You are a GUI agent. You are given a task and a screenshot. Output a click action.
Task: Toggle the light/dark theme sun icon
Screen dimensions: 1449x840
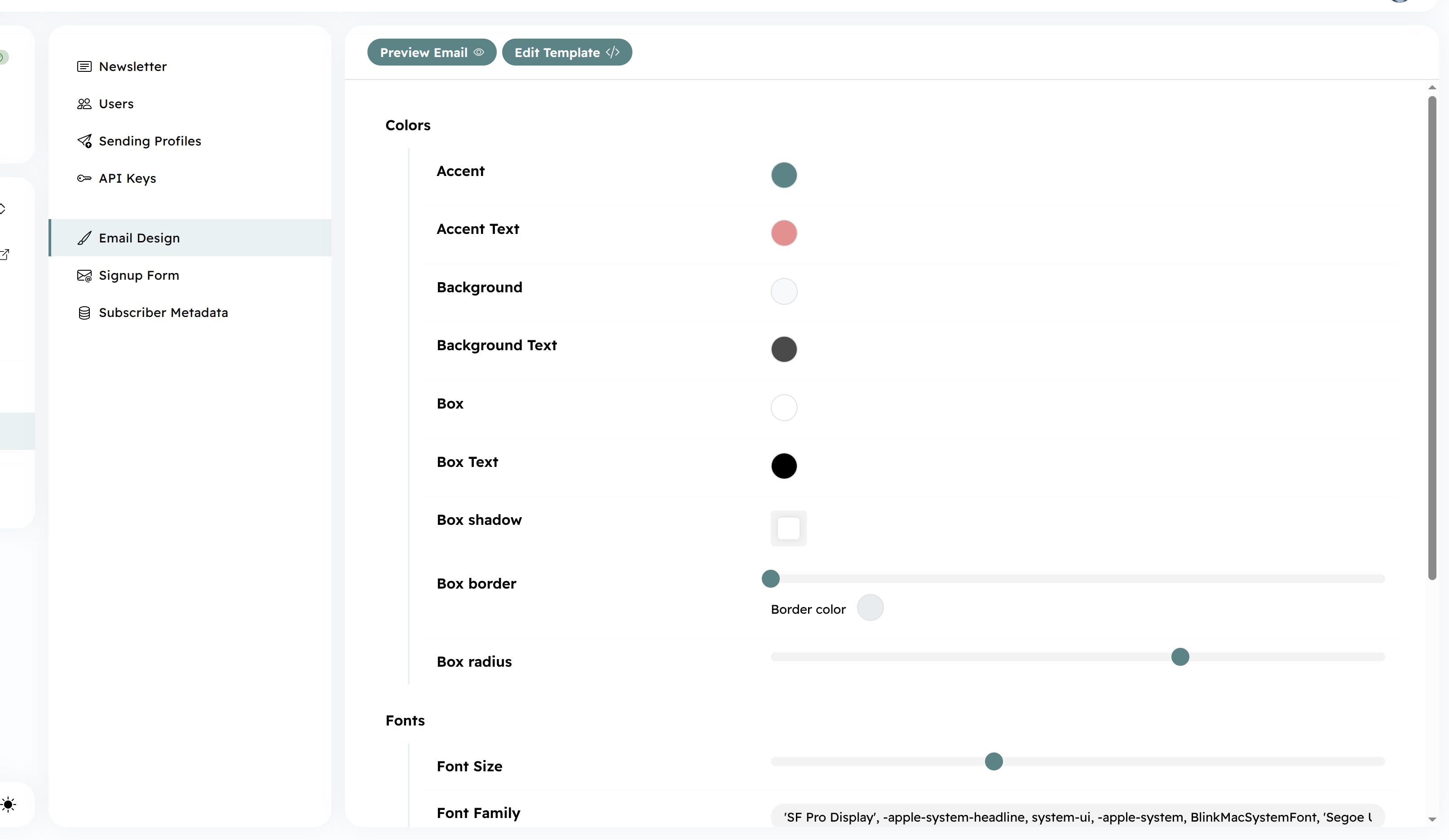8,804
